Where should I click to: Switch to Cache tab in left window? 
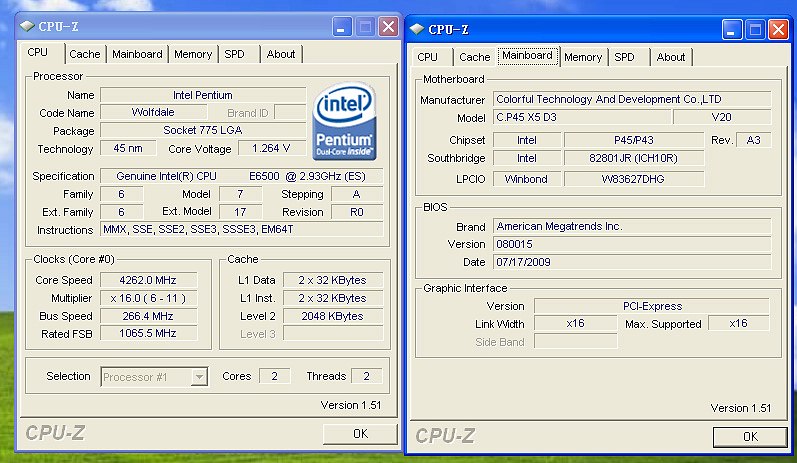pos(85,54)
